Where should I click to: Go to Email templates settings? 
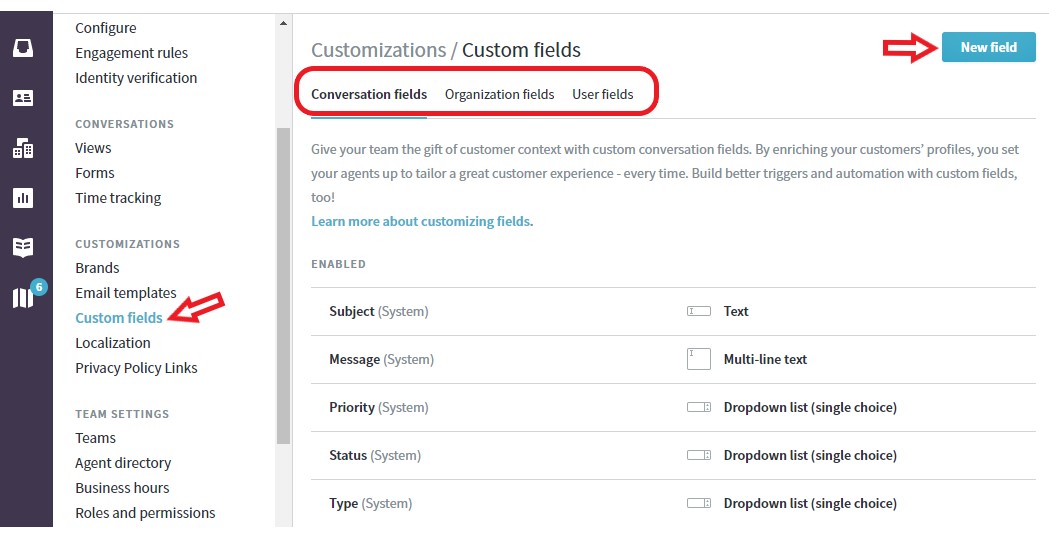click(x=126, y=293)
